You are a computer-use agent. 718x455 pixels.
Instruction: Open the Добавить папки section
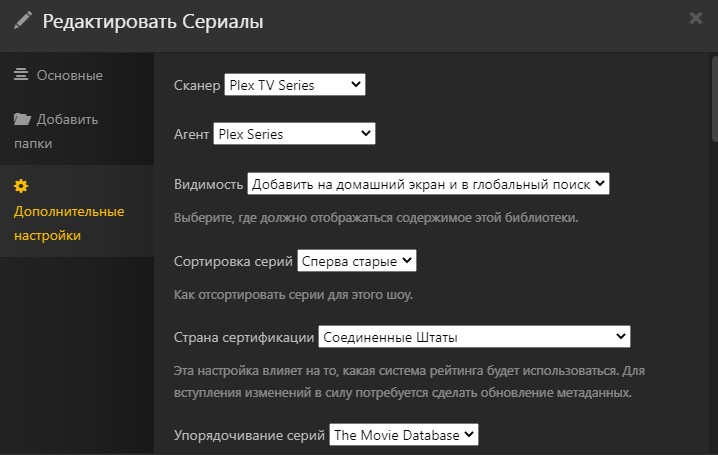click(x=56, y=131)
